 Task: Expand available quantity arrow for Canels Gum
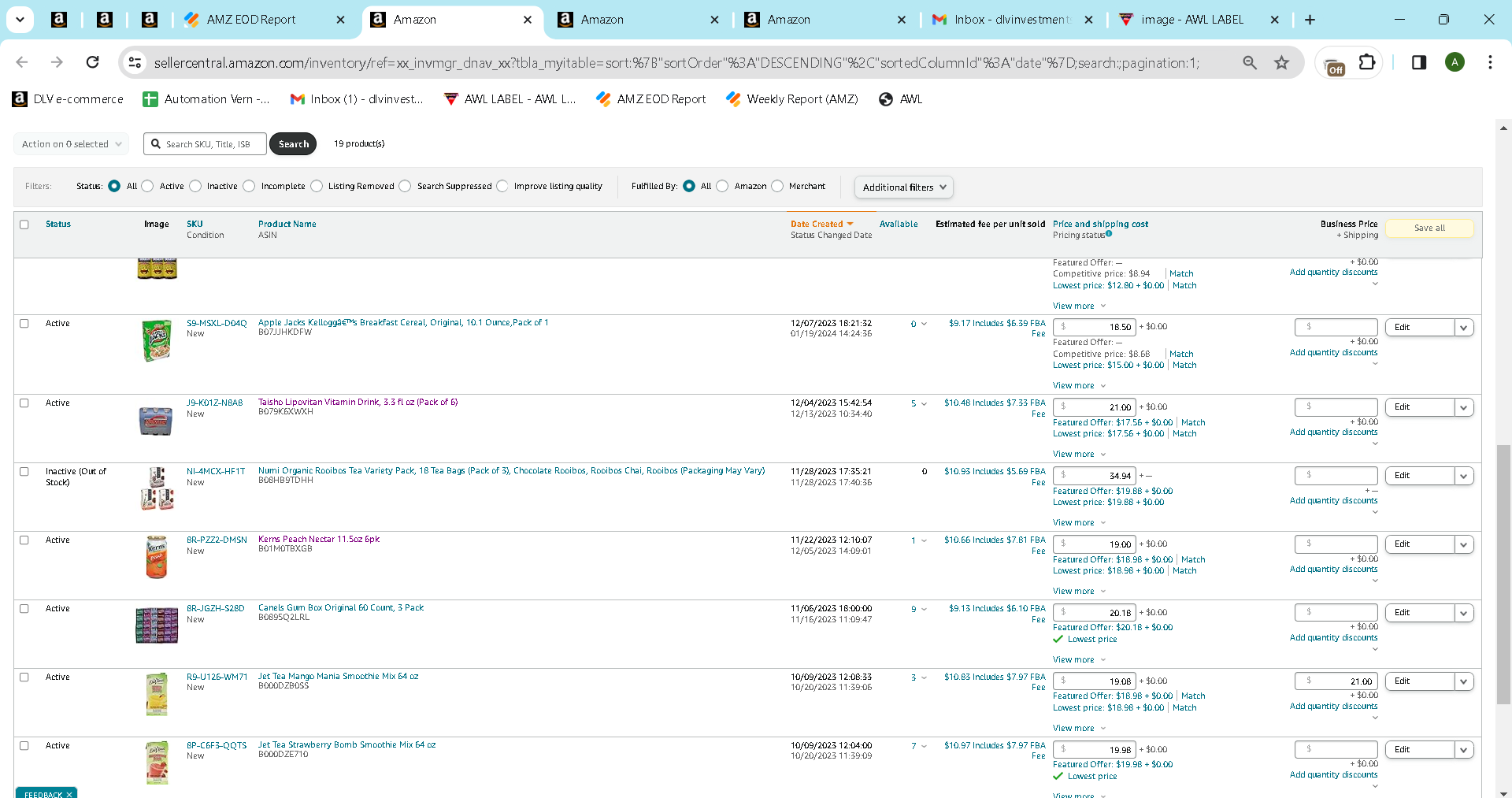[x=925, y=610]
